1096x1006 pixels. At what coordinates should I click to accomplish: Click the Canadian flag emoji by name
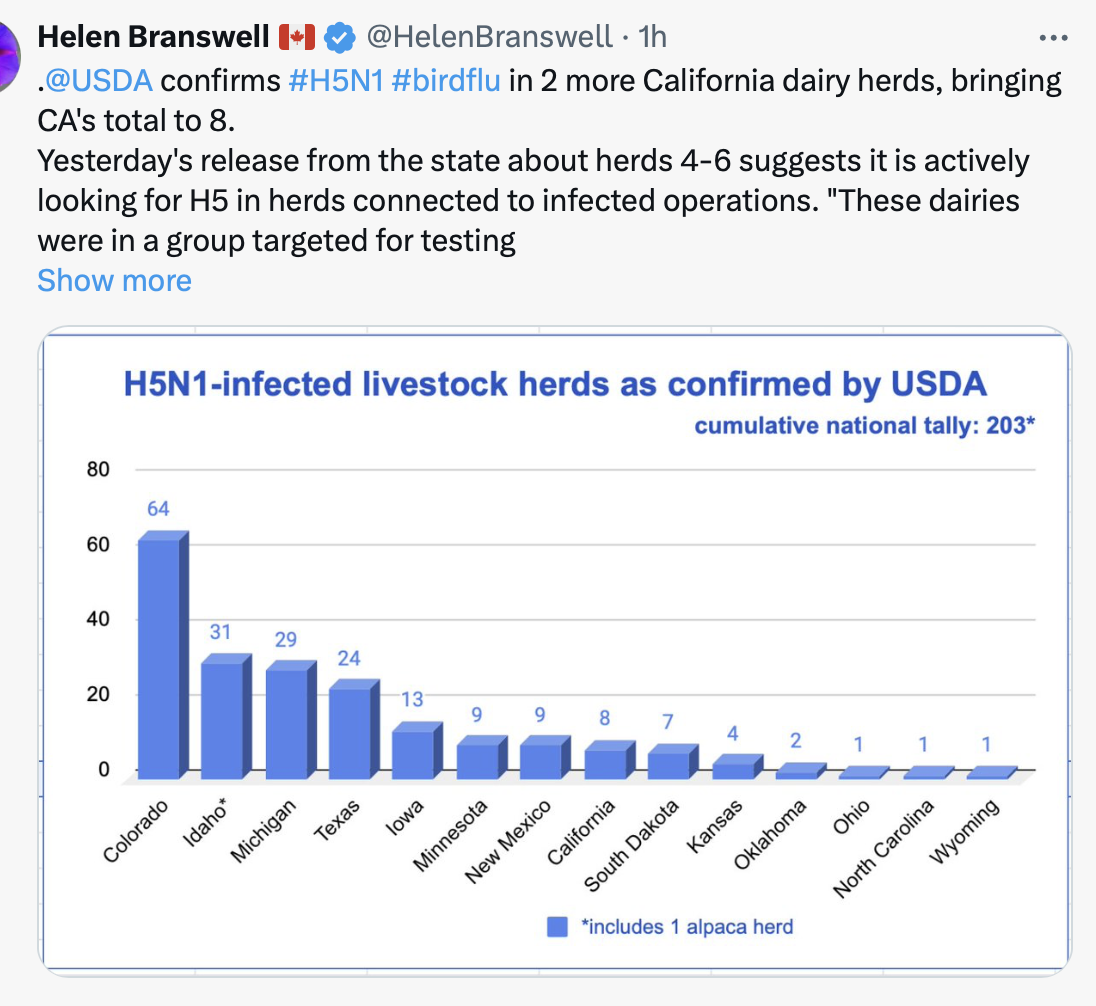coord(297,38)
